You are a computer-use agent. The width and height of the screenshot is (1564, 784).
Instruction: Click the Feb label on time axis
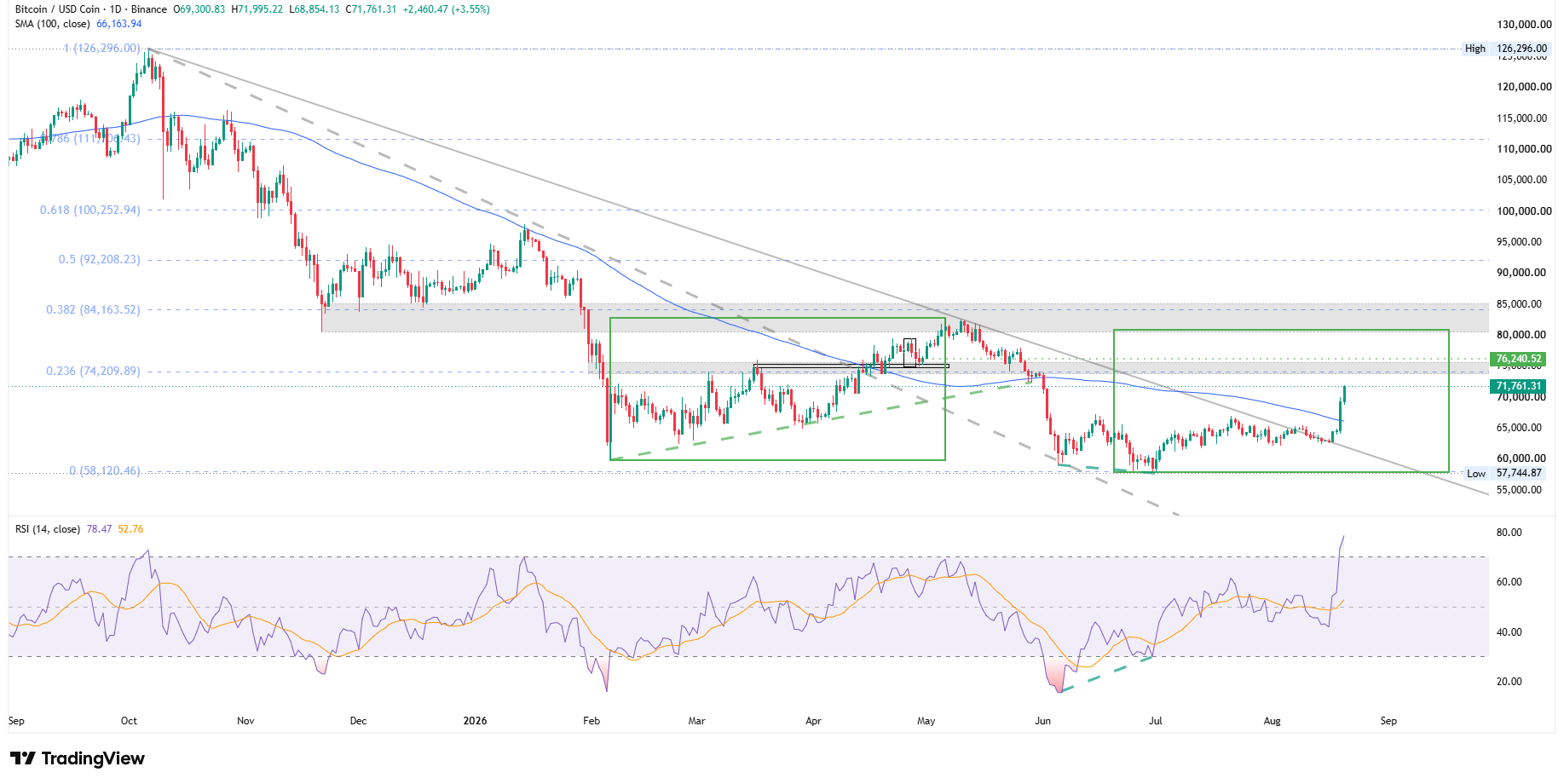[x=592, y=721]
